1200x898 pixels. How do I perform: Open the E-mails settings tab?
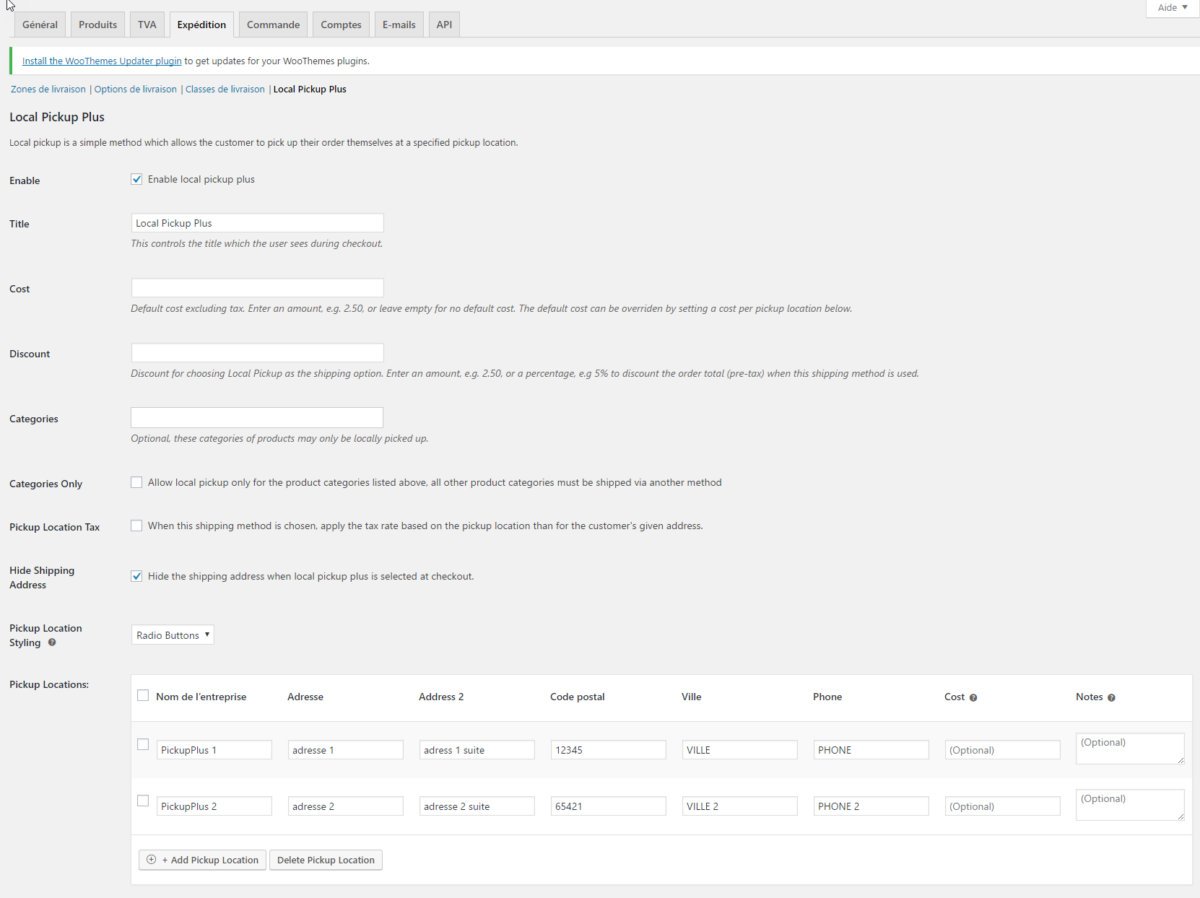pyautogui.click(x=398, y=25)
